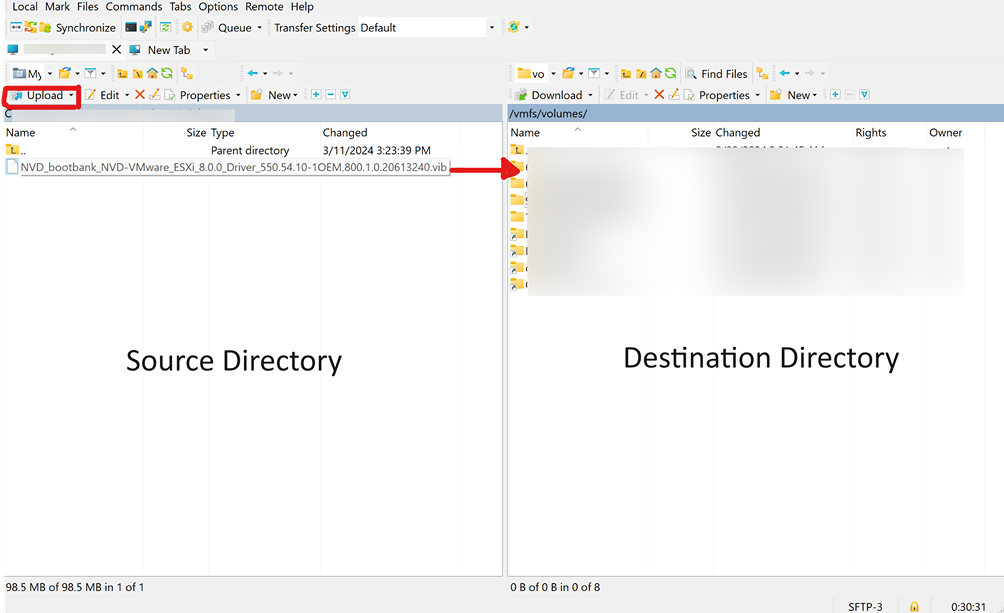Click the local panel Refresh icon
Screen dimensions: 1004x613
point(166,74)
